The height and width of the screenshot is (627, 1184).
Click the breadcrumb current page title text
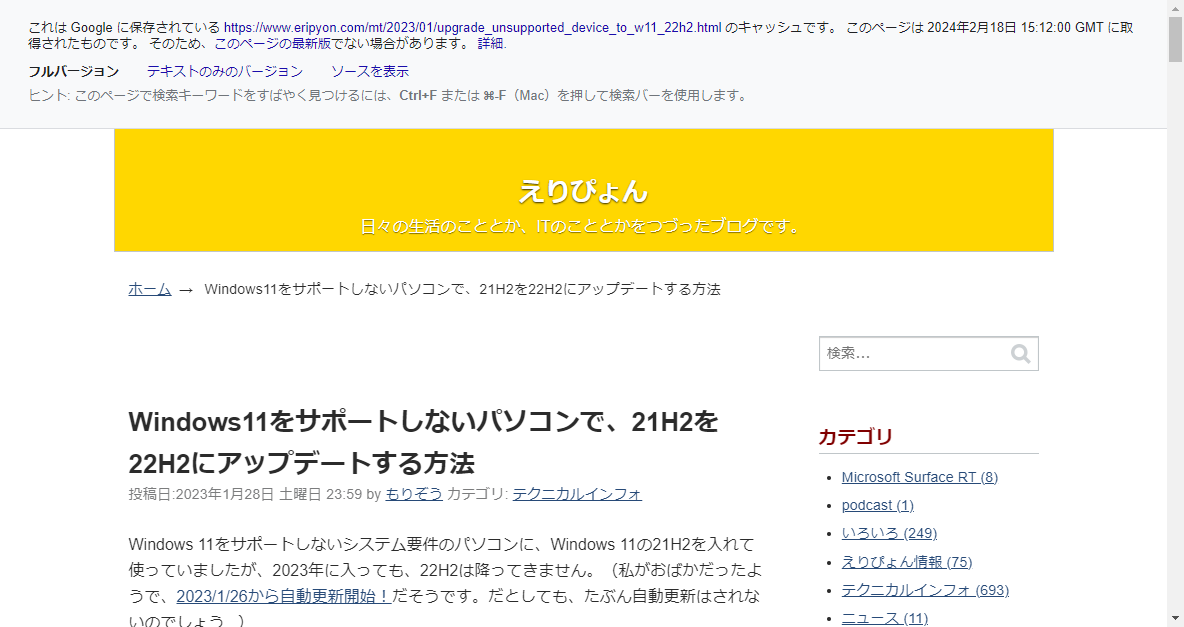click(x=462, y=289)
